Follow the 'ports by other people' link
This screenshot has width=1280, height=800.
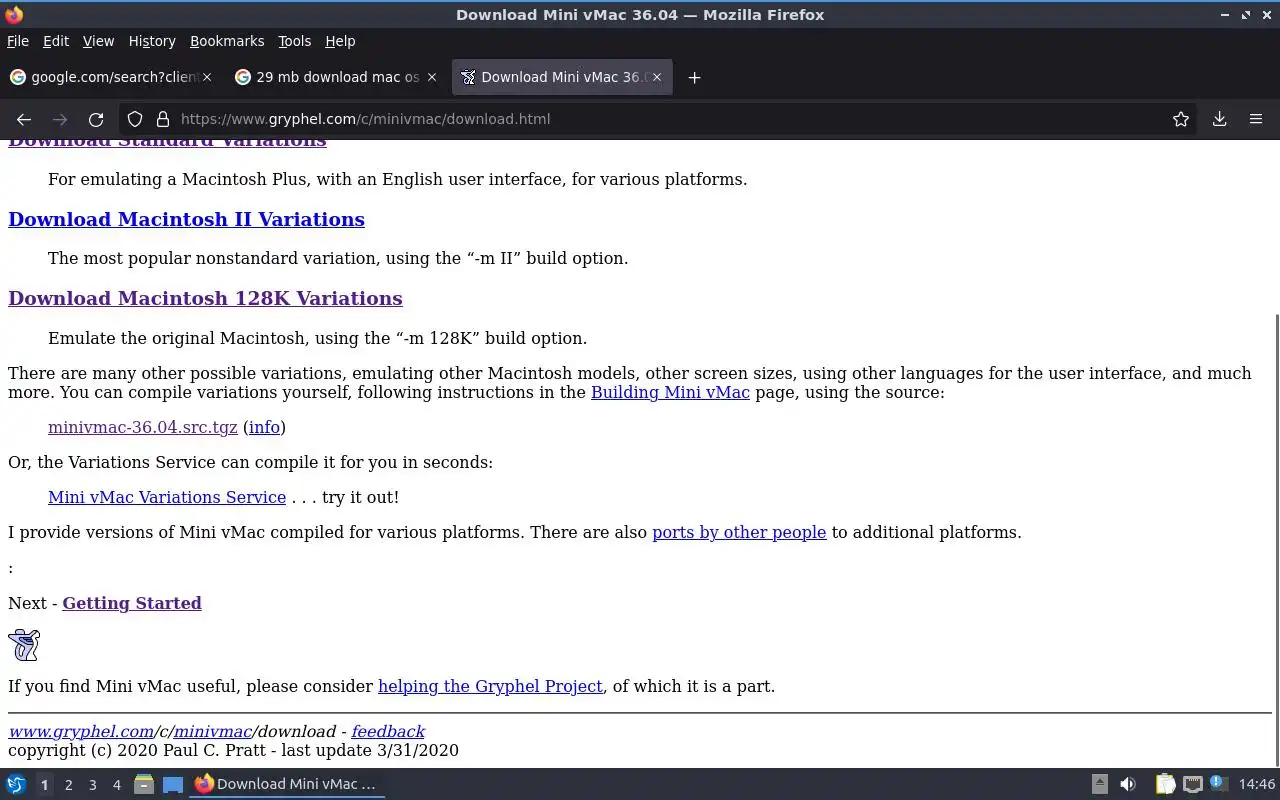pyautogui.click(x=739, y=532)
